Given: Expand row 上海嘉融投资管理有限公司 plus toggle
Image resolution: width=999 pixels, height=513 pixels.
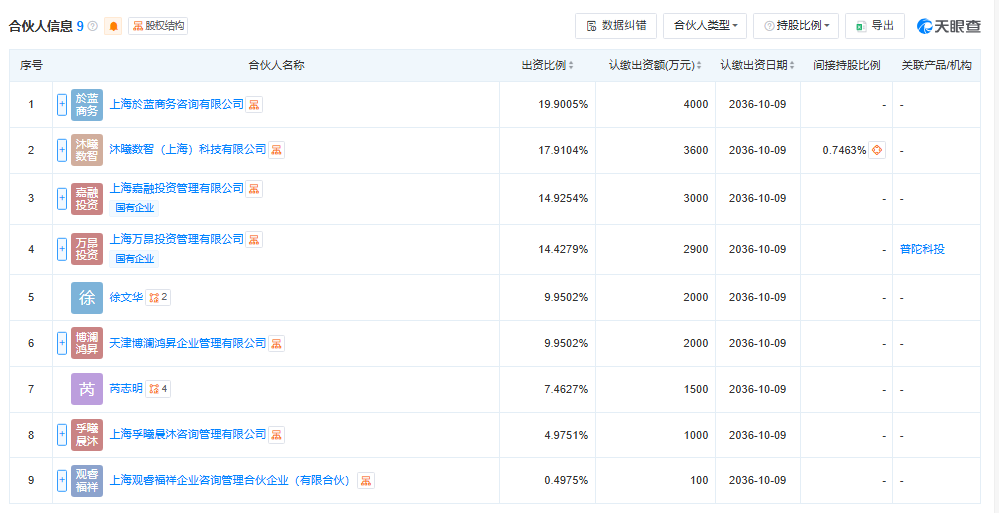Looking at the screenshot, I should click(62, 198).
